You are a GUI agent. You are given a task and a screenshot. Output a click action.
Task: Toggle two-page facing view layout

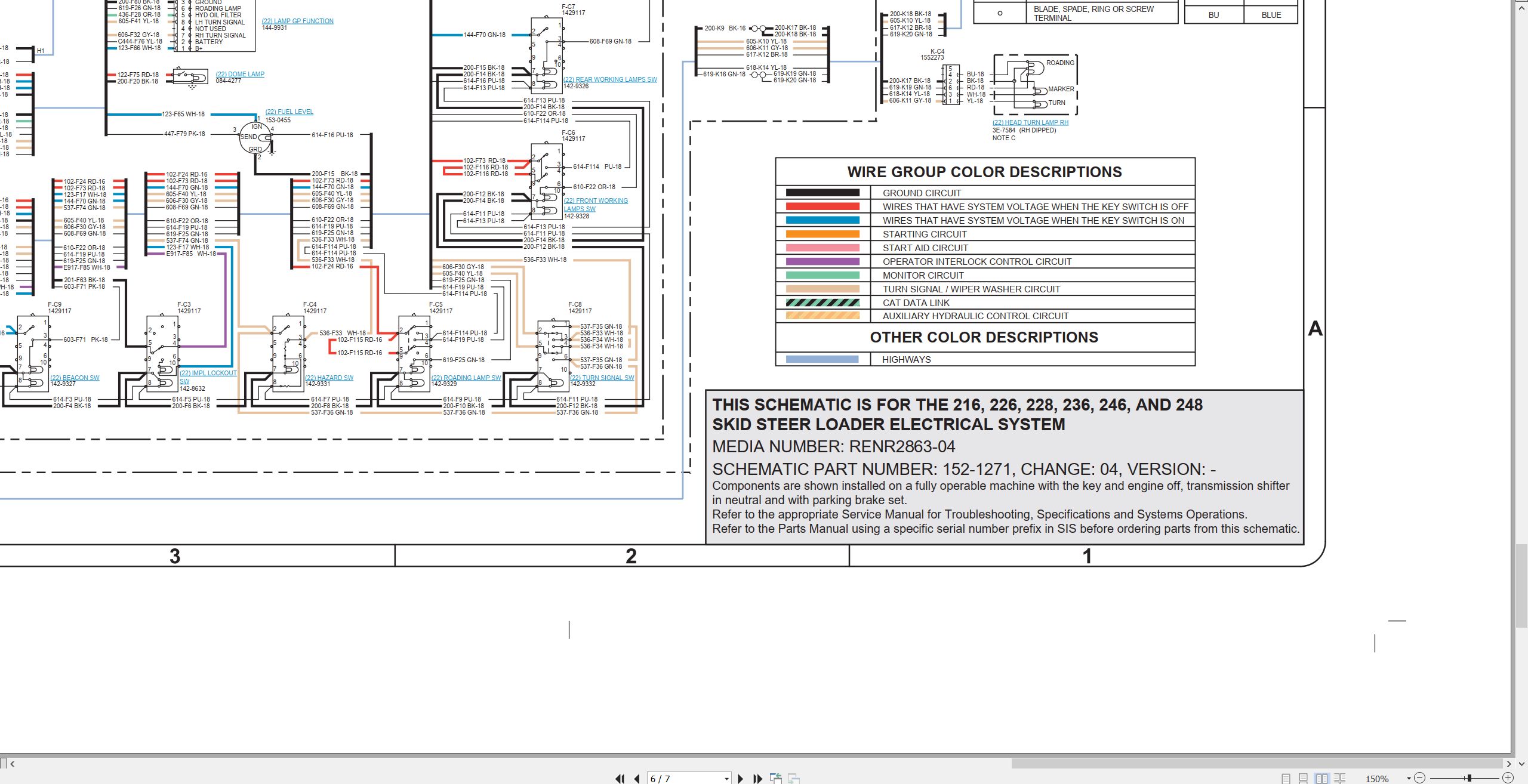(1322, 779)
